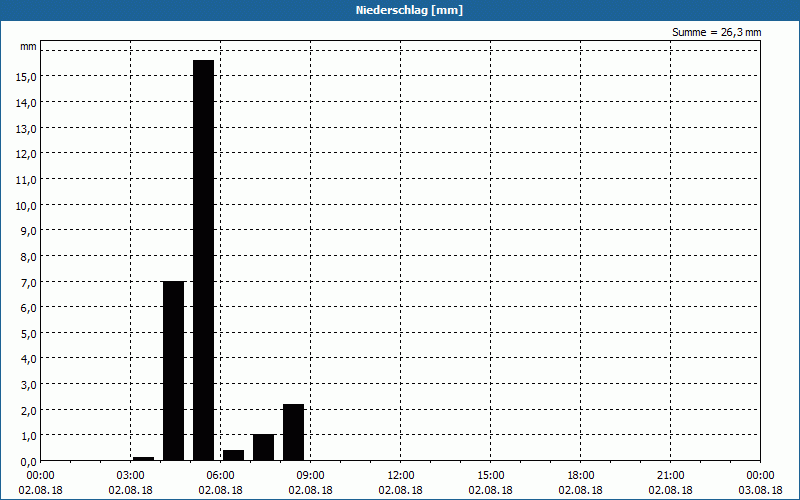Click the '3,0' y-axis label
The width and height of the screenshot is (800, 500).
29,385
